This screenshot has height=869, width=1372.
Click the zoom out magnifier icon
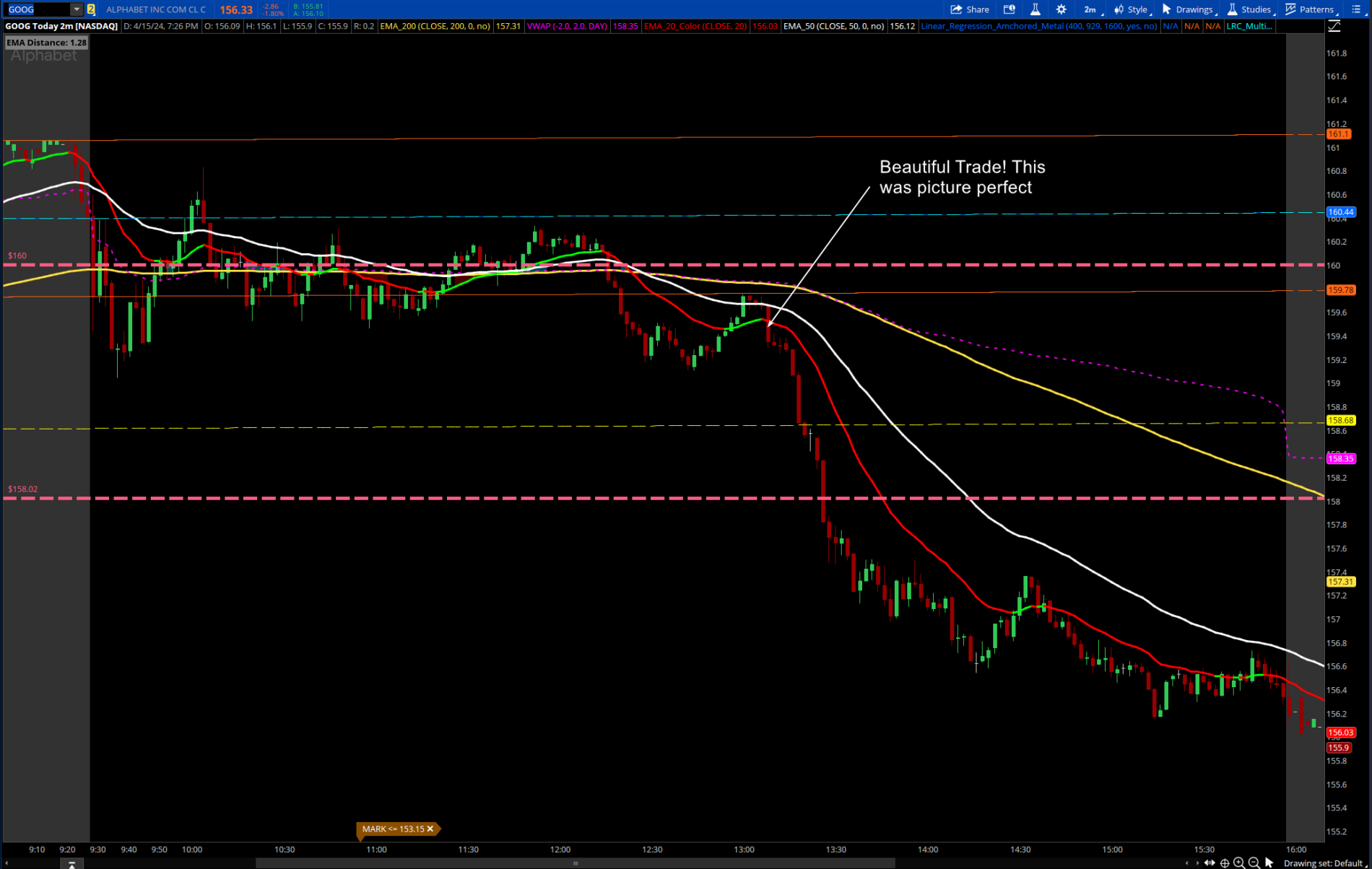coord(1254,863)
